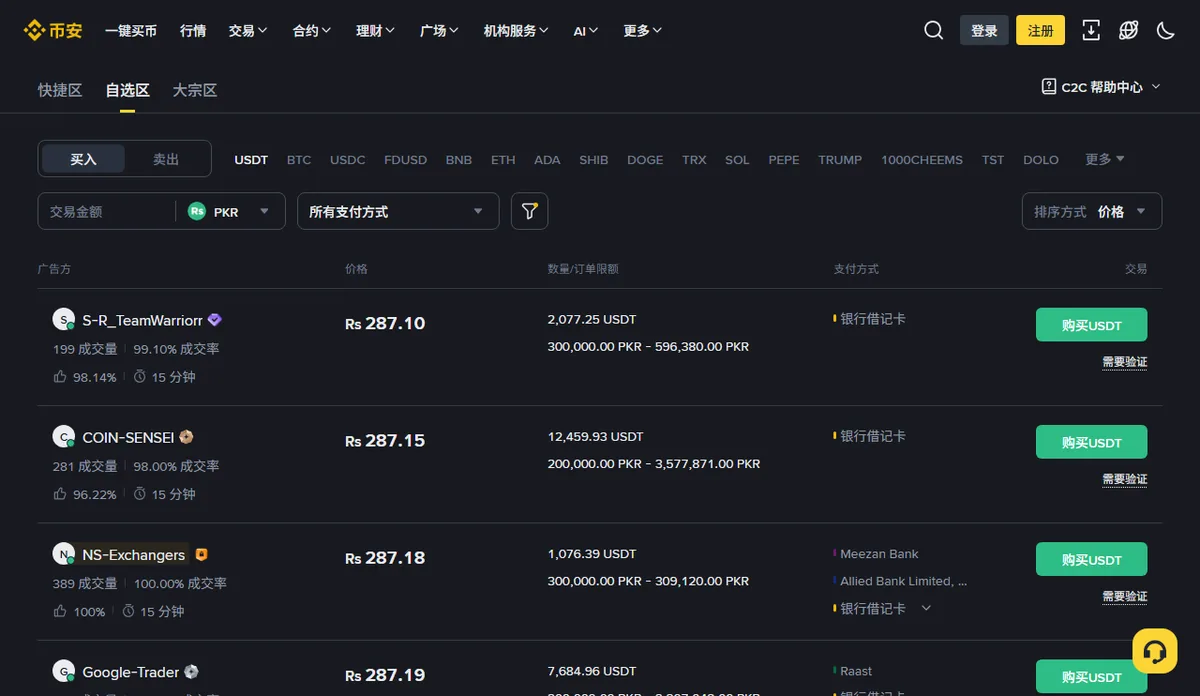Viewport: 1200px width, 696px height.
Task: Click the download app icon in the header
Action: [x=1091, y=30]
